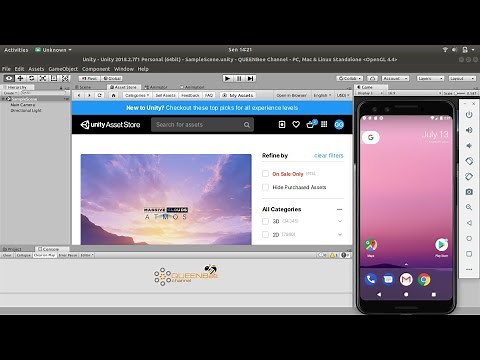Click Open in Browser
Viewport: 480px width, 360px height.
pos(291,95)
